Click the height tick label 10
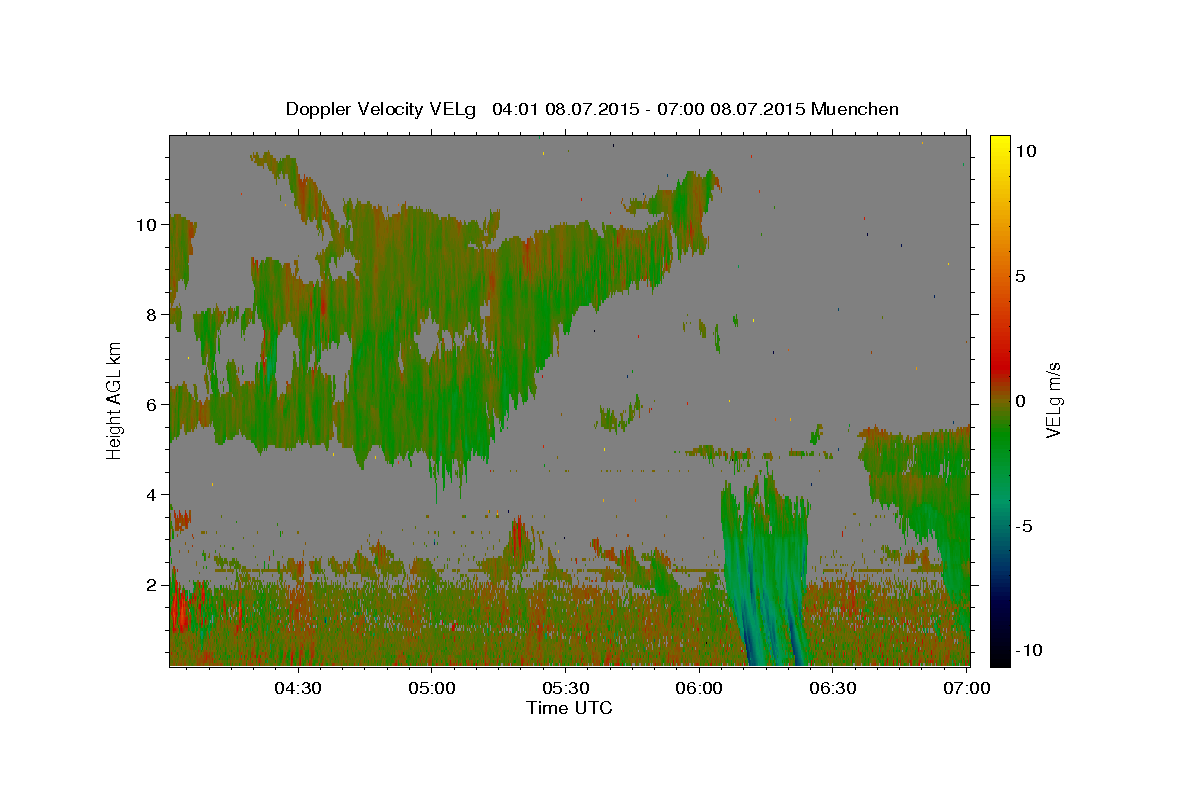Screen dimensions: 1200x800 tap(147, 225)
